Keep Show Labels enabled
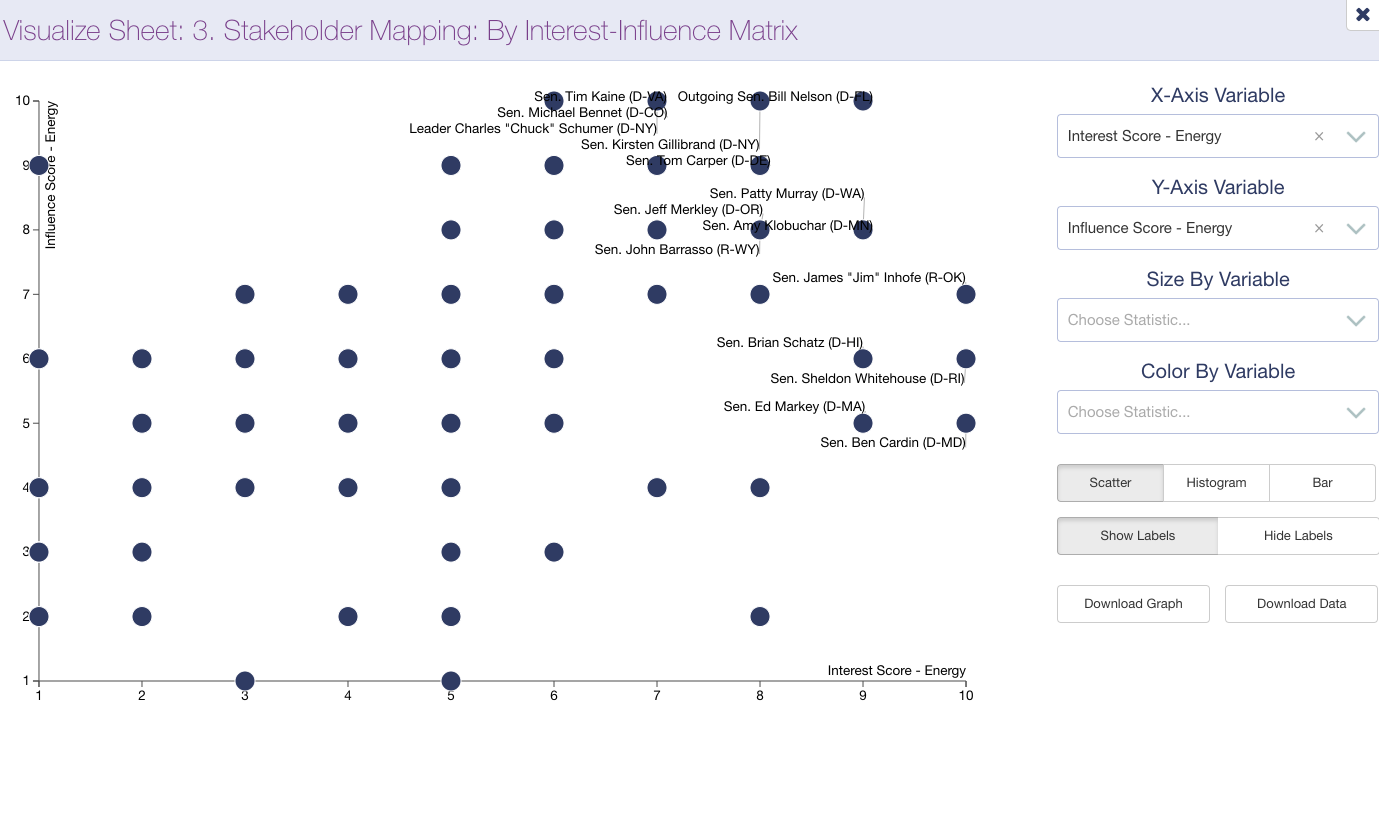1379x839 pixels. tap(1137, 535)
